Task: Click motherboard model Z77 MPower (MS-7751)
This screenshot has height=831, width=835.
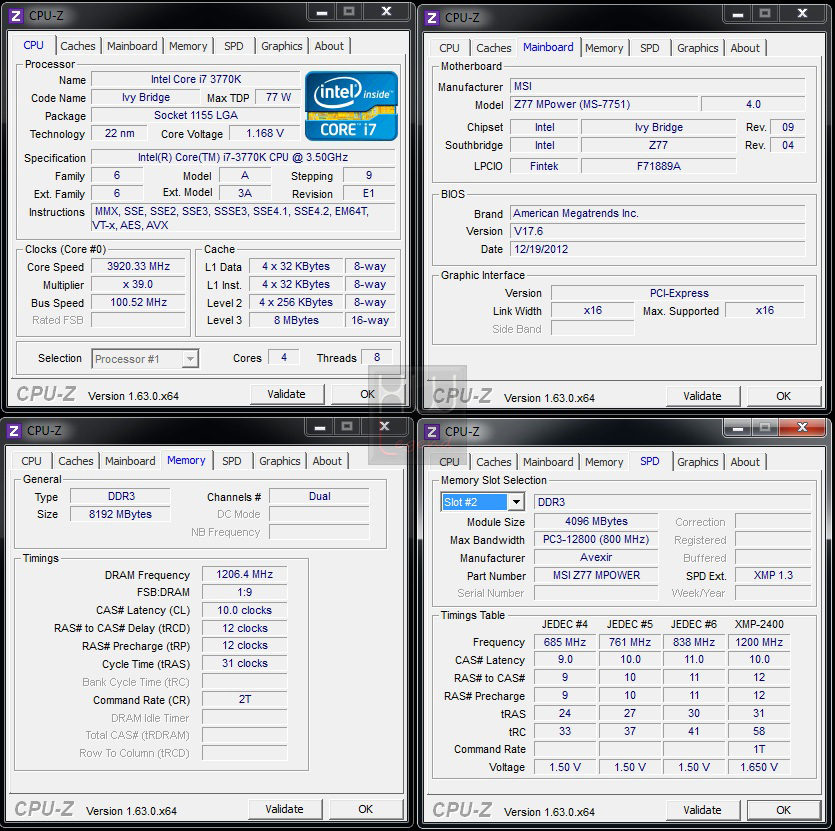Action: 604,104
